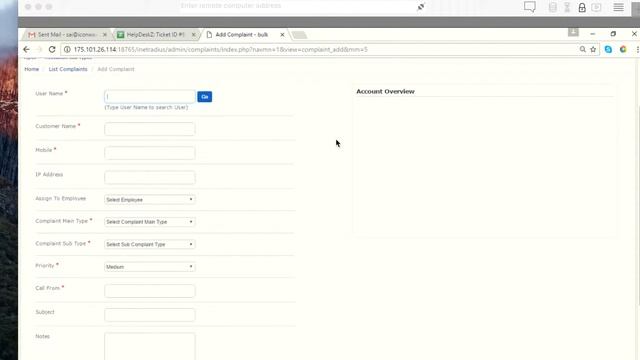Open the remote viewer hamburger menu

tap(618, 7)
